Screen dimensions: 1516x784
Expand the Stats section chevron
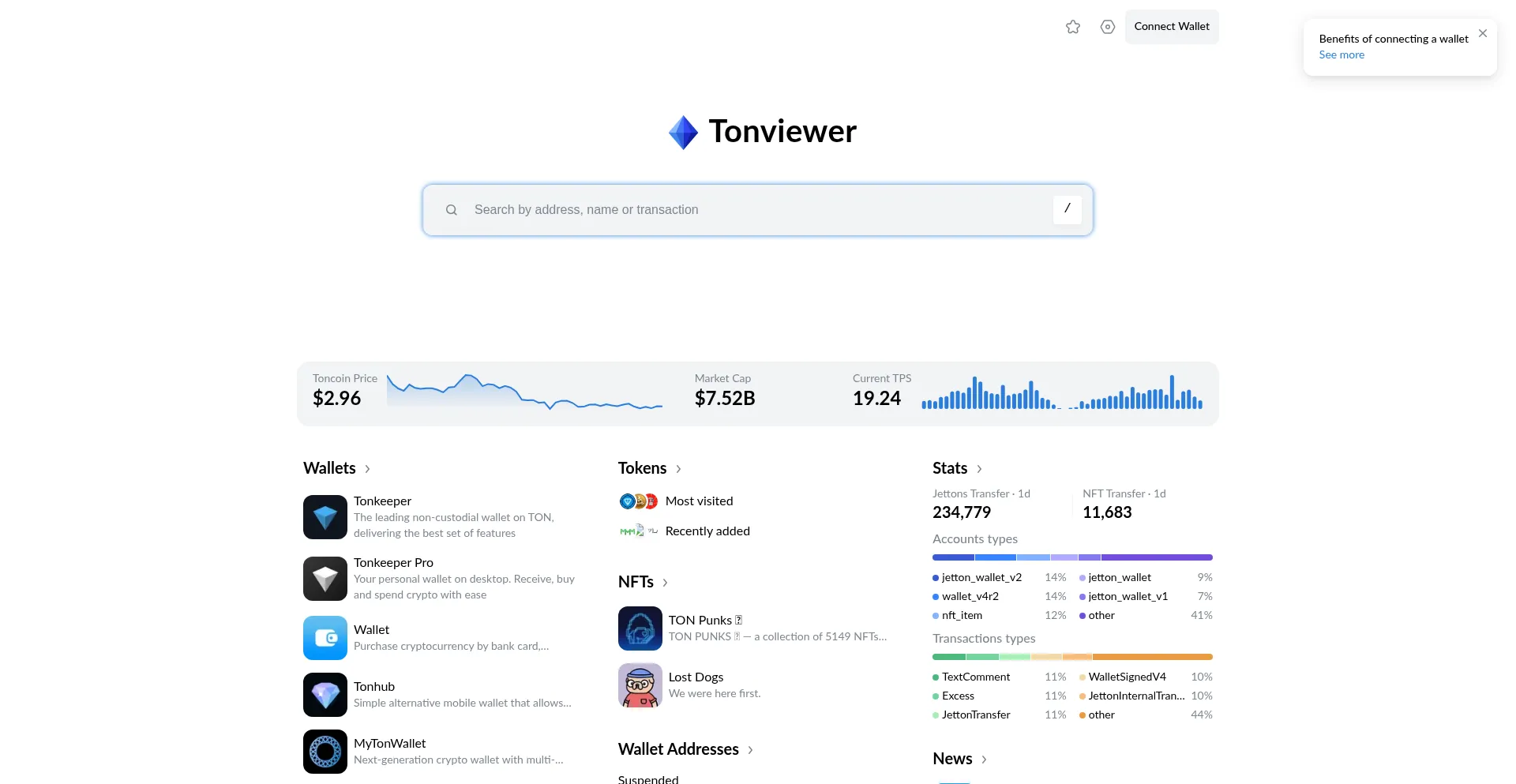pos(979,469)
